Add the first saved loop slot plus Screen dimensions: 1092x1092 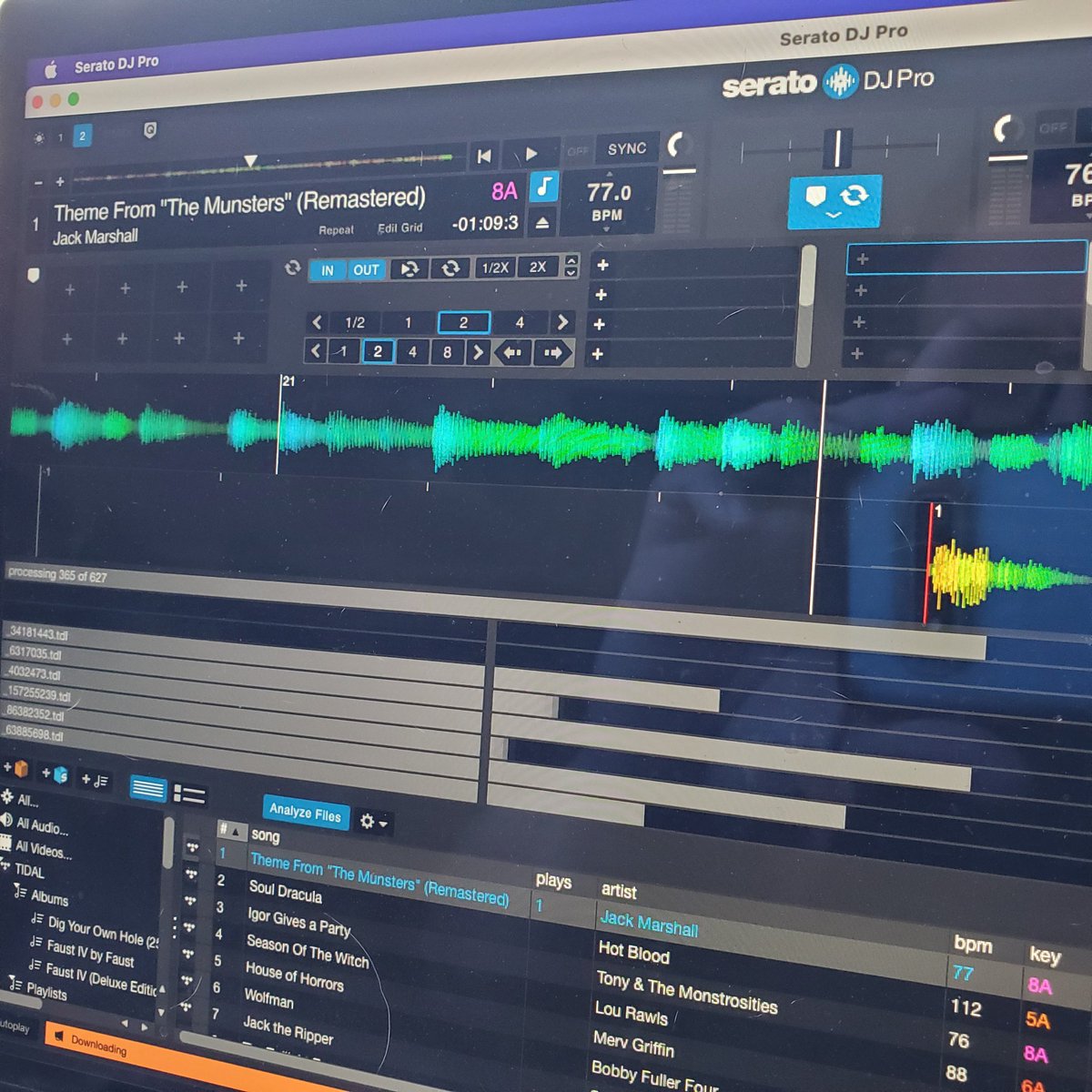pyautogui.click(x=602, y=266)
